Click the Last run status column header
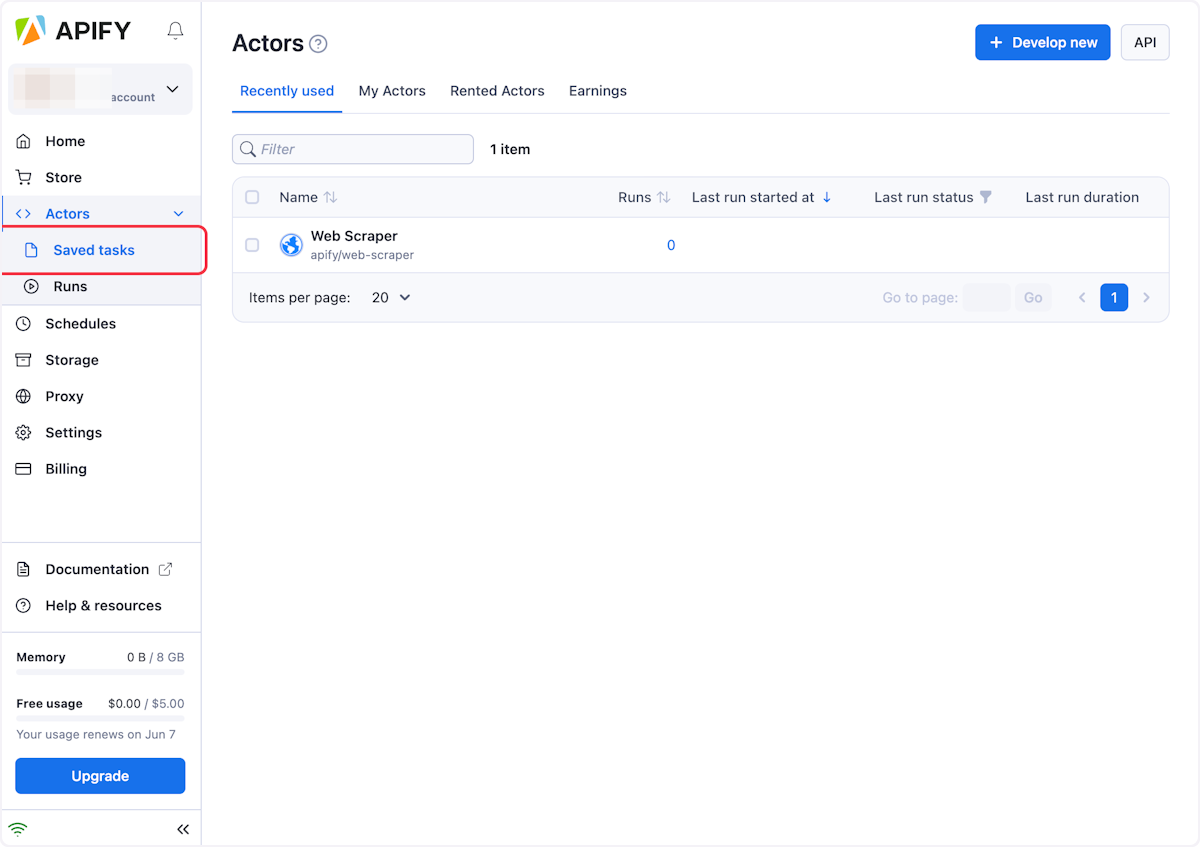 coord(924,197)
